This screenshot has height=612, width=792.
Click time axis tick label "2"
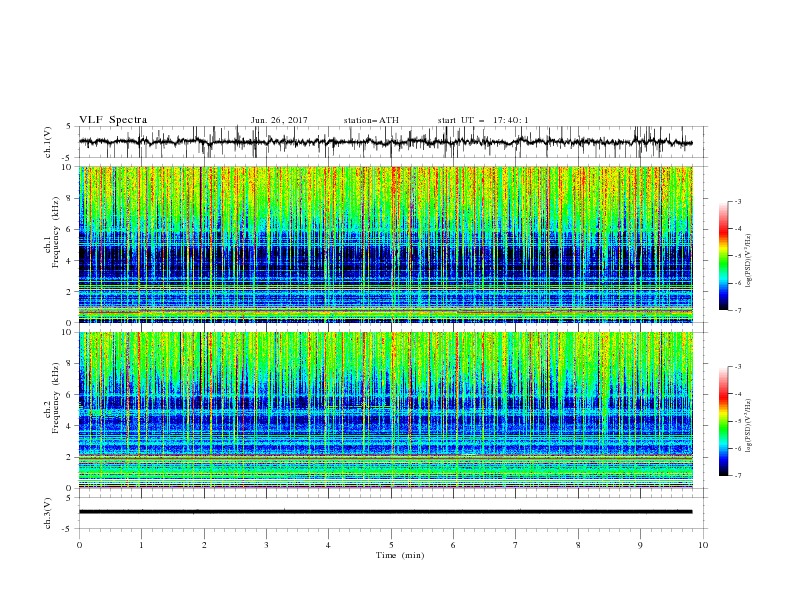pyautogui.click(x=204, y=545)
